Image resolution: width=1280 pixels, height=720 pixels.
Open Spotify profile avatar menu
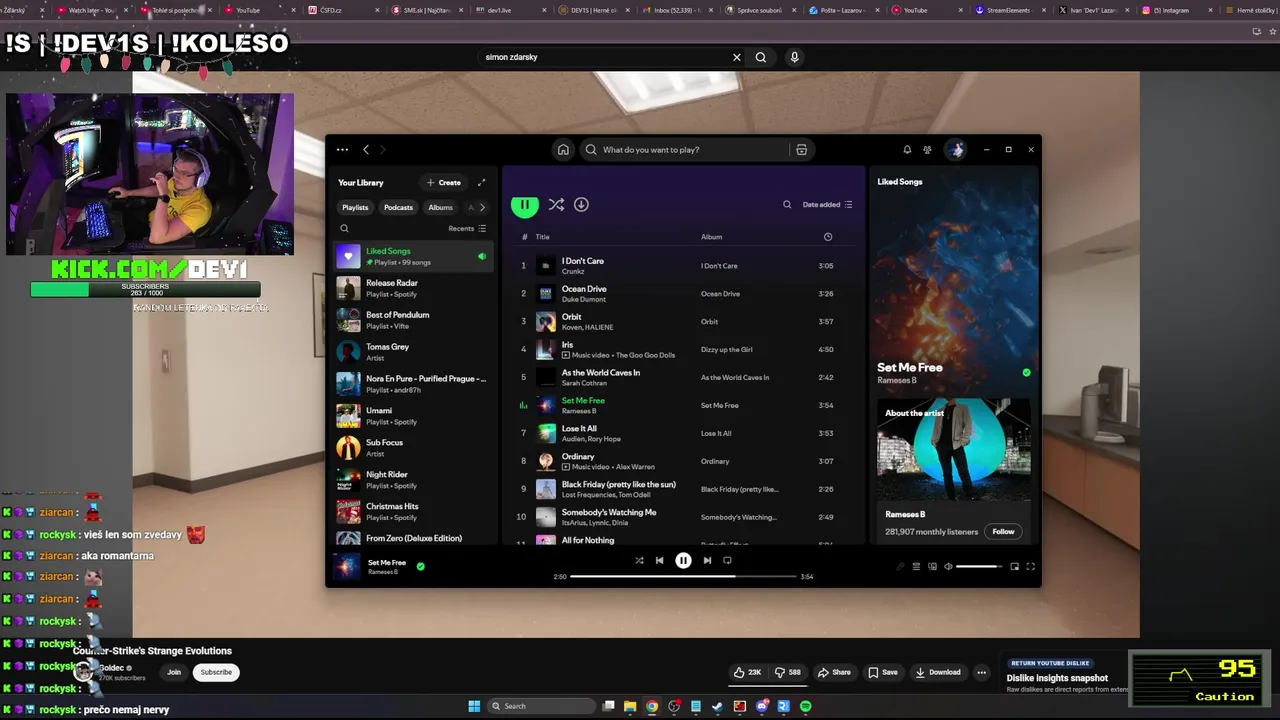click(x=956, y=150)
